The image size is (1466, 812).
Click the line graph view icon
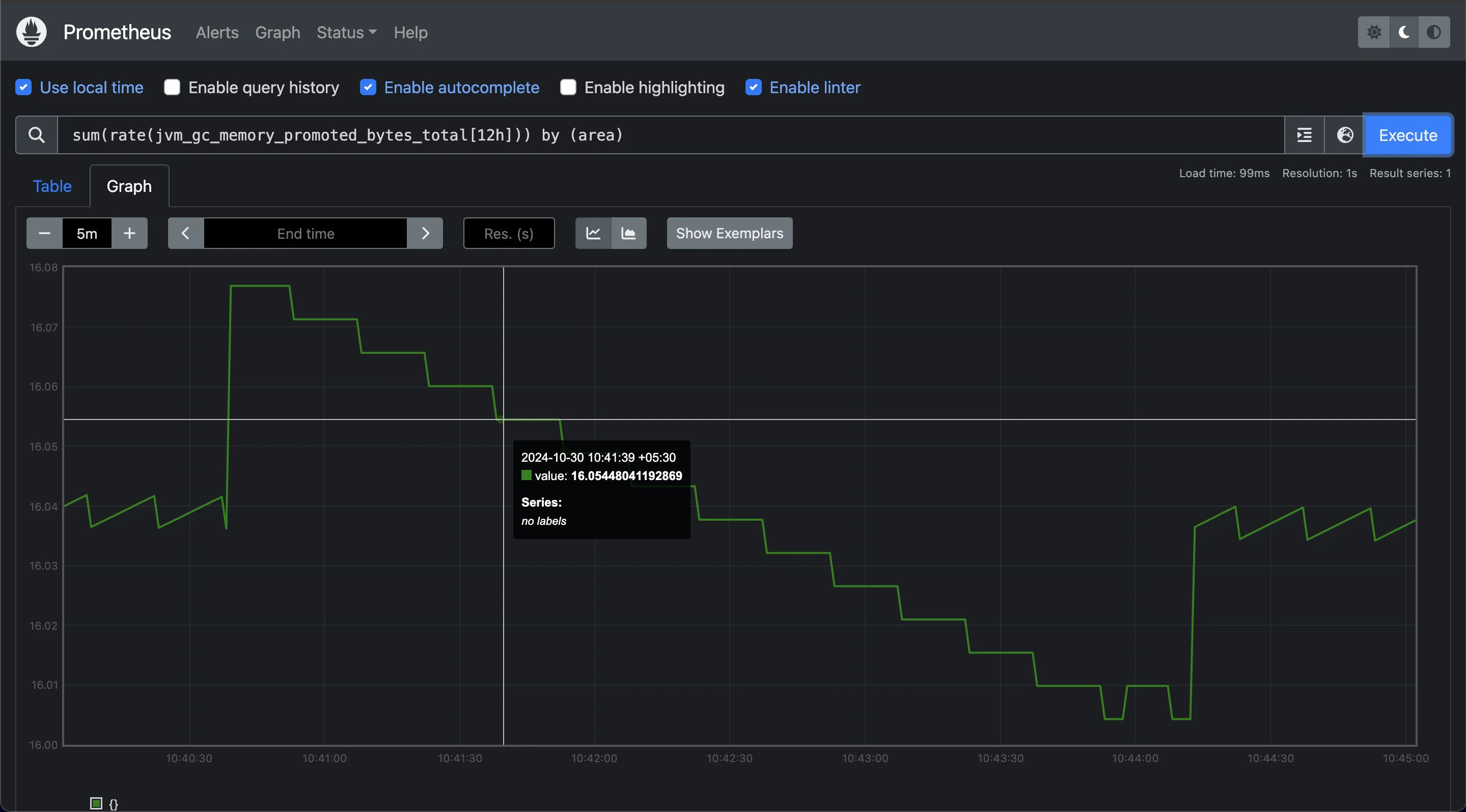593,232
